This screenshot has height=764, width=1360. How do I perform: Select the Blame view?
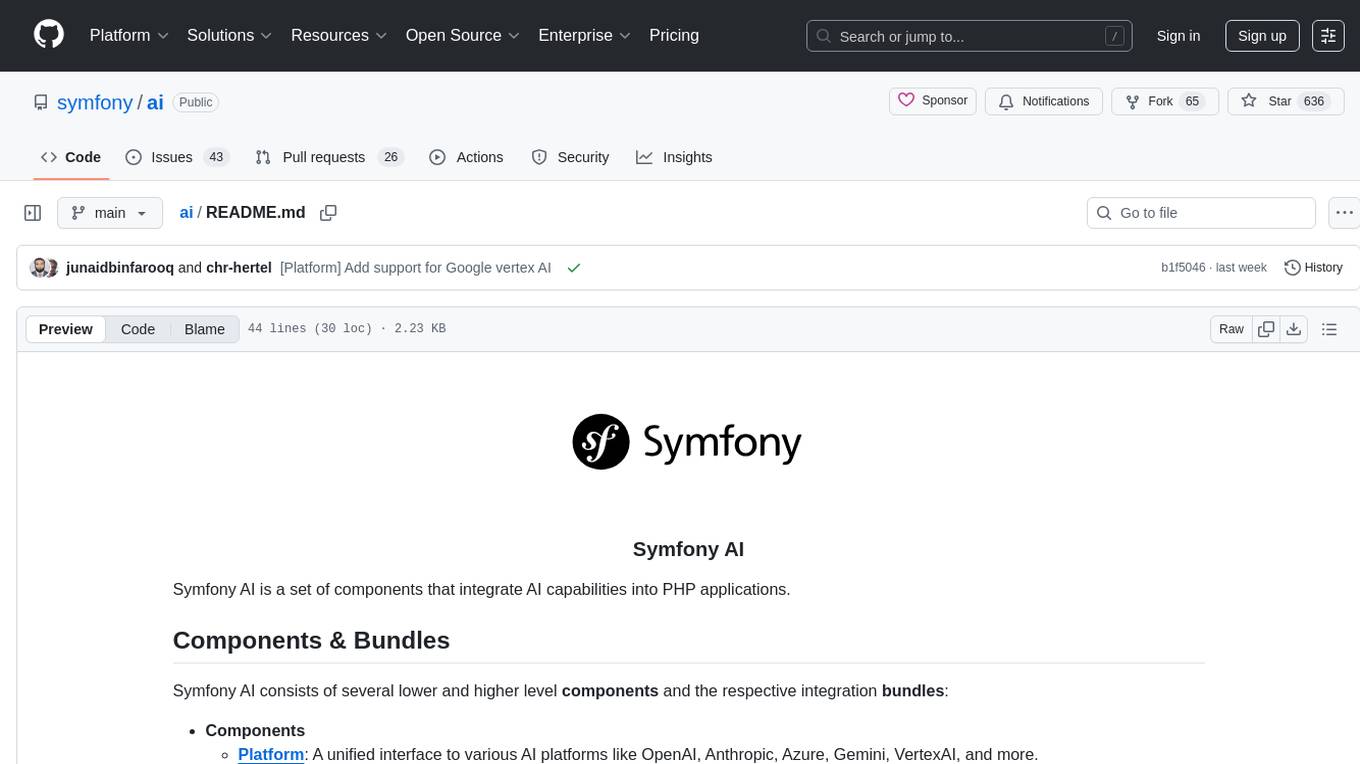tap(204, 329)
